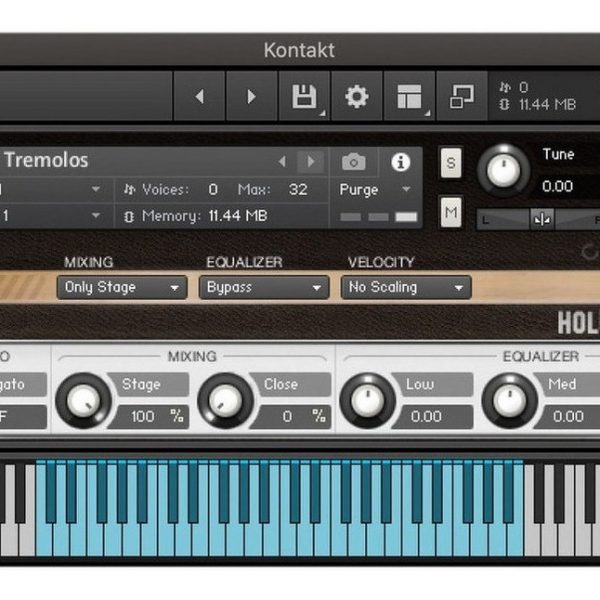Viewport: 600px width, 600px height.
Task: Select previous instrument beside Tremolos name
Action: click(283, 161)
